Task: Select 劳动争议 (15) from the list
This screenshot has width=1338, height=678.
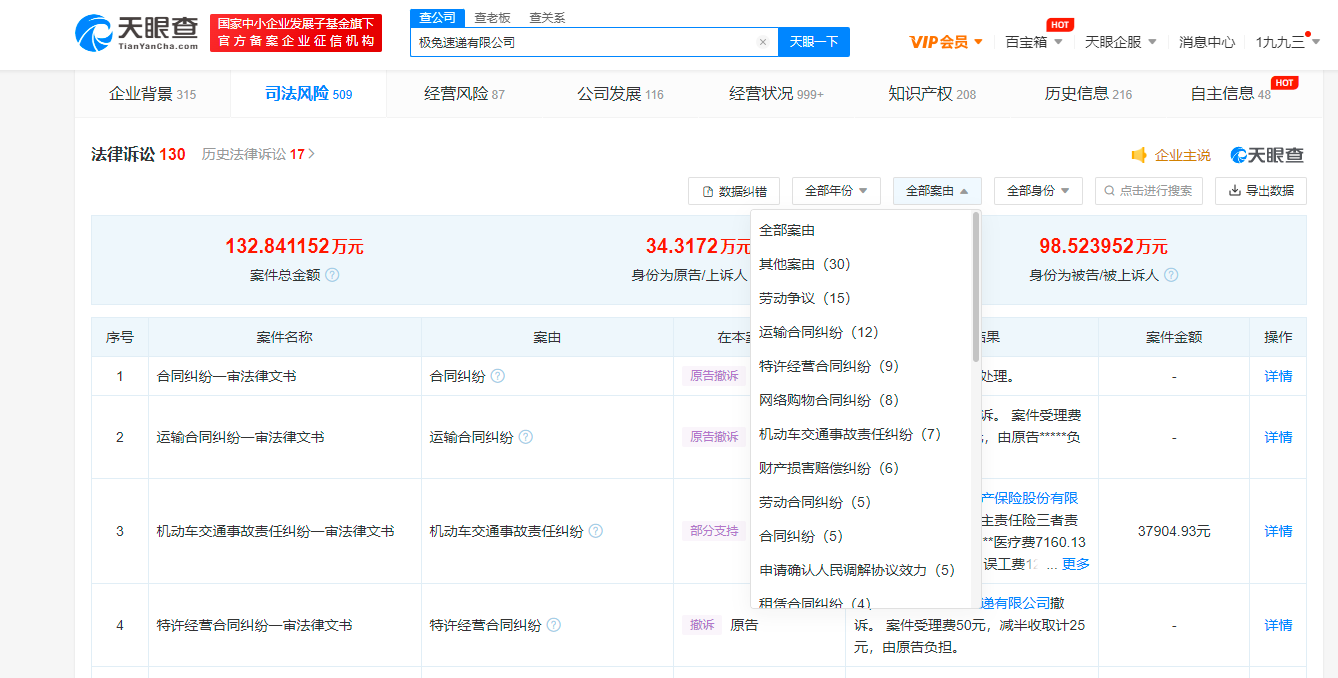Action: (x=804, y=298)
